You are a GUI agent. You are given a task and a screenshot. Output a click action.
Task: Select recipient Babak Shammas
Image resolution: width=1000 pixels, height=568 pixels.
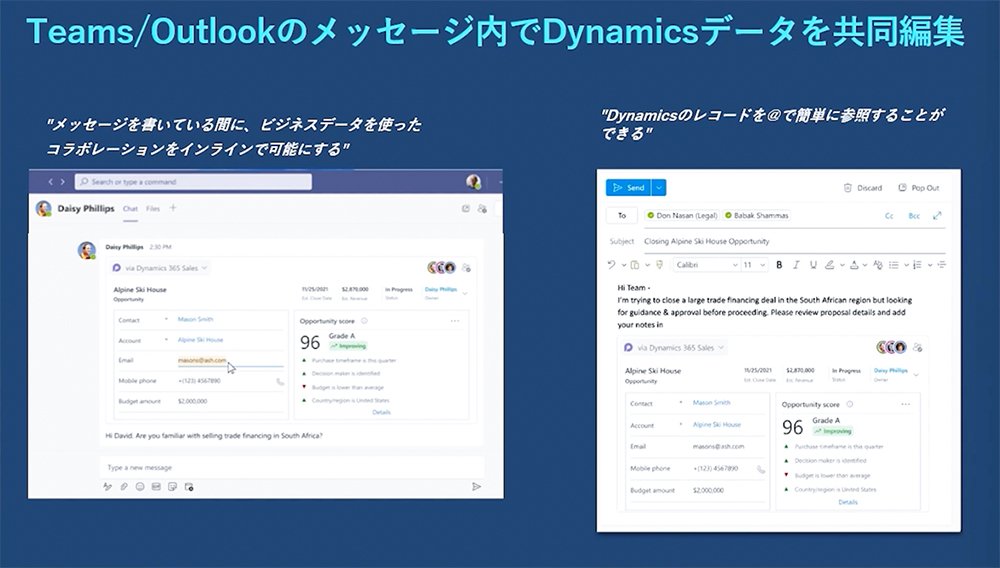pos(756,215)
